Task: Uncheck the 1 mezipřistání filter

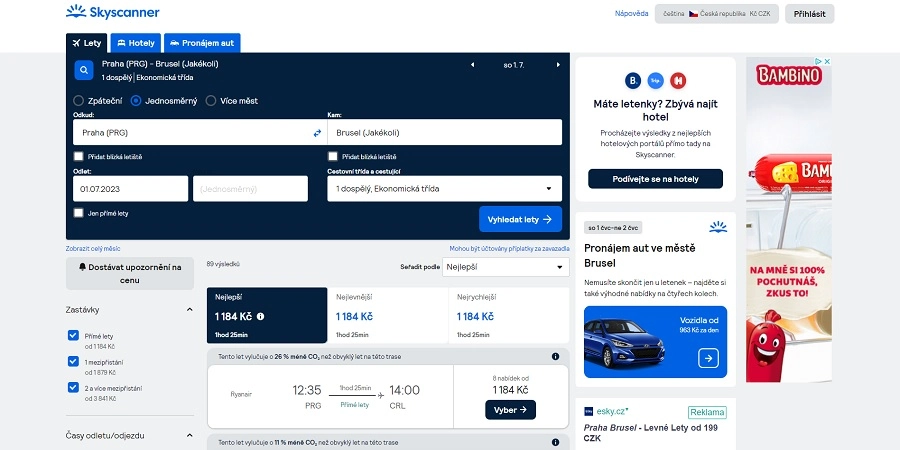Action: [73, 361]
